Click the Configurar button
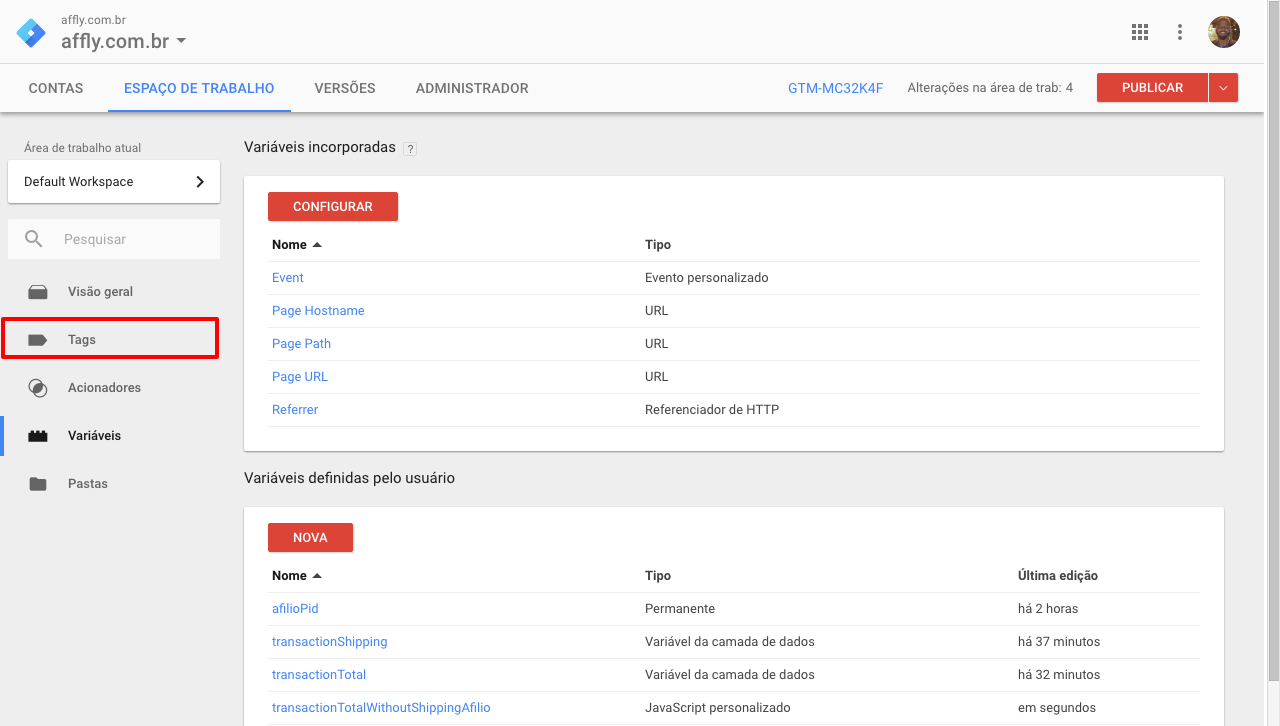Viewport: 1280px width, 726px height. (x=333, y=207)
